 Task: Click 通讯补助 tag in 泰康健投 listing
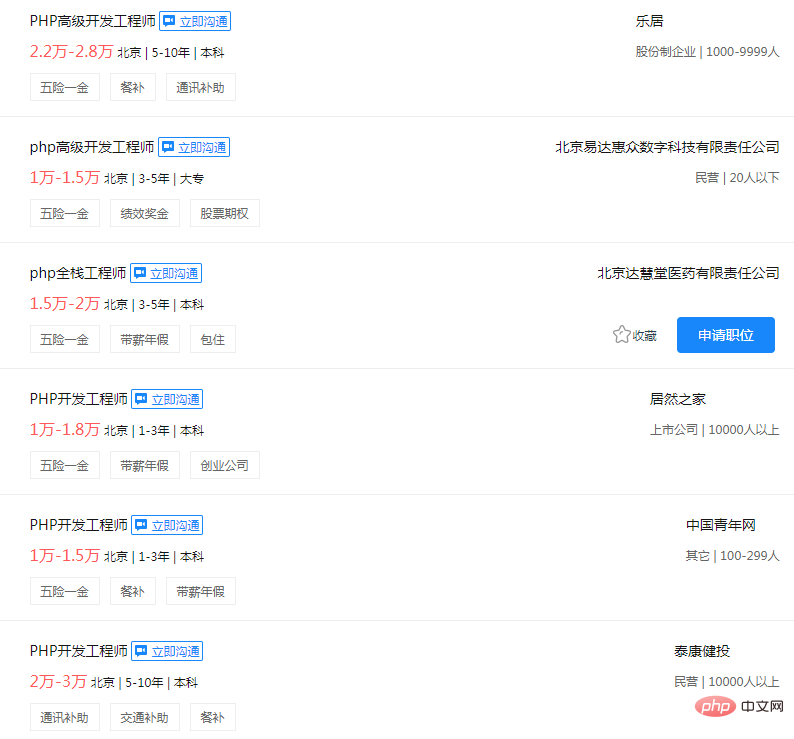65,717
